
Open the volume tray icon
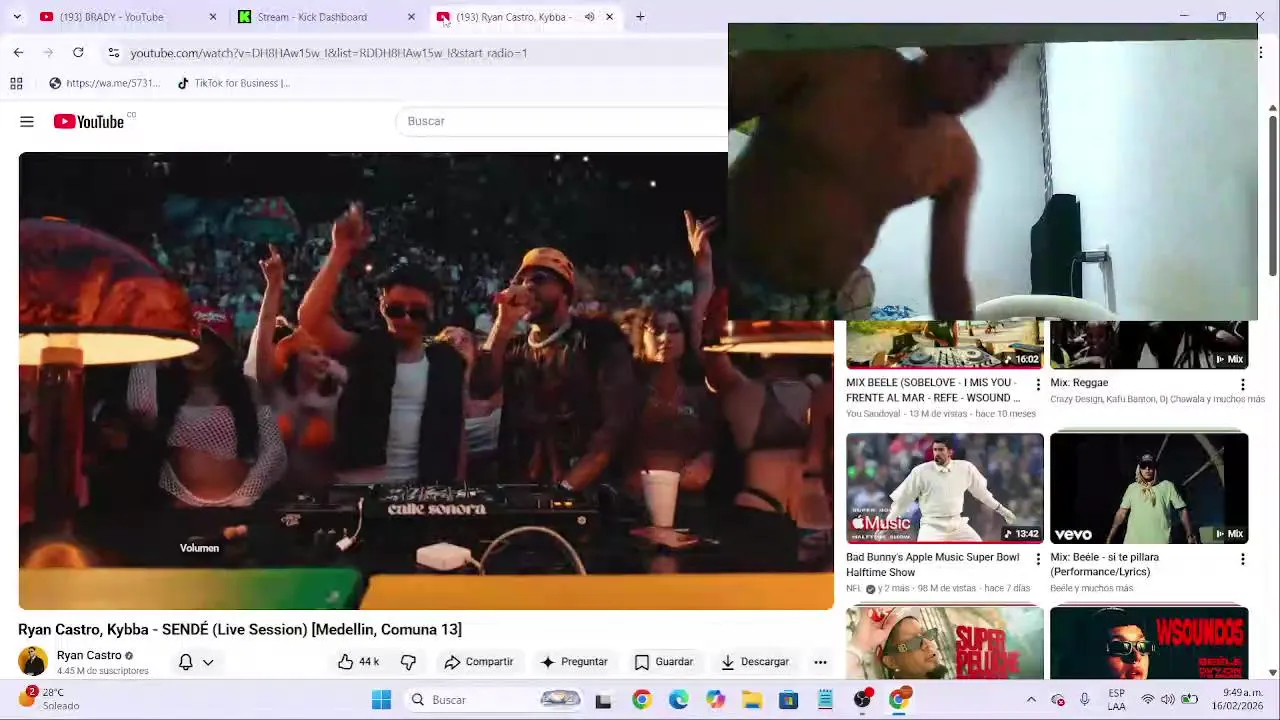tap(1168, 700)
